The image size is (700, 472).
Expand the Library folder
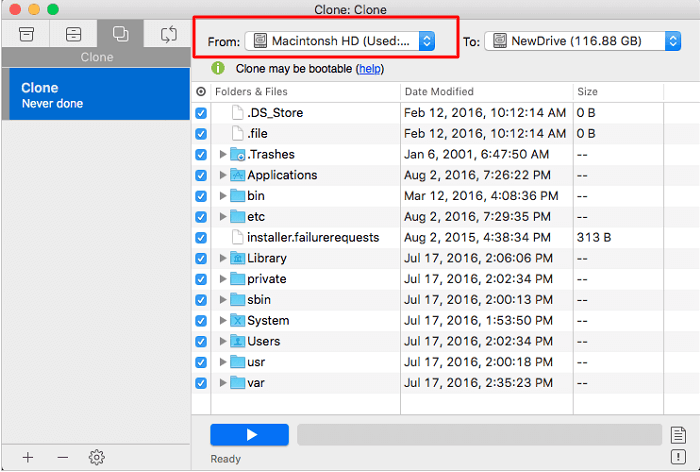(223, 258)
